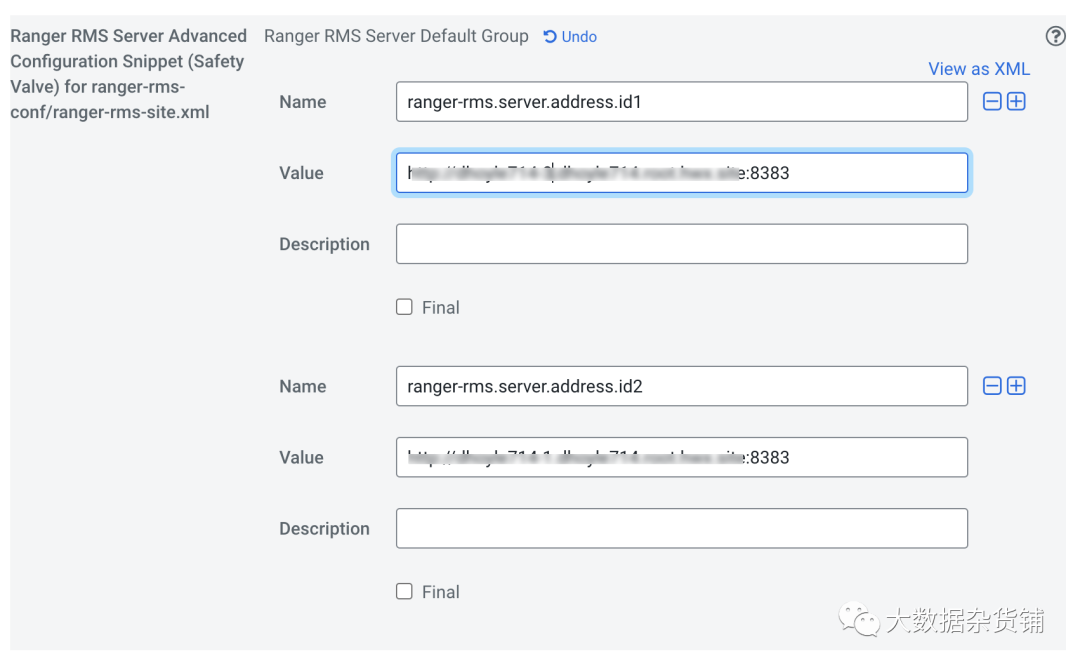This screenshot has width=1080, height=668.
Task: Undo changes to Ranger RMS Server Default Group
Action: [x=570, y=37]
